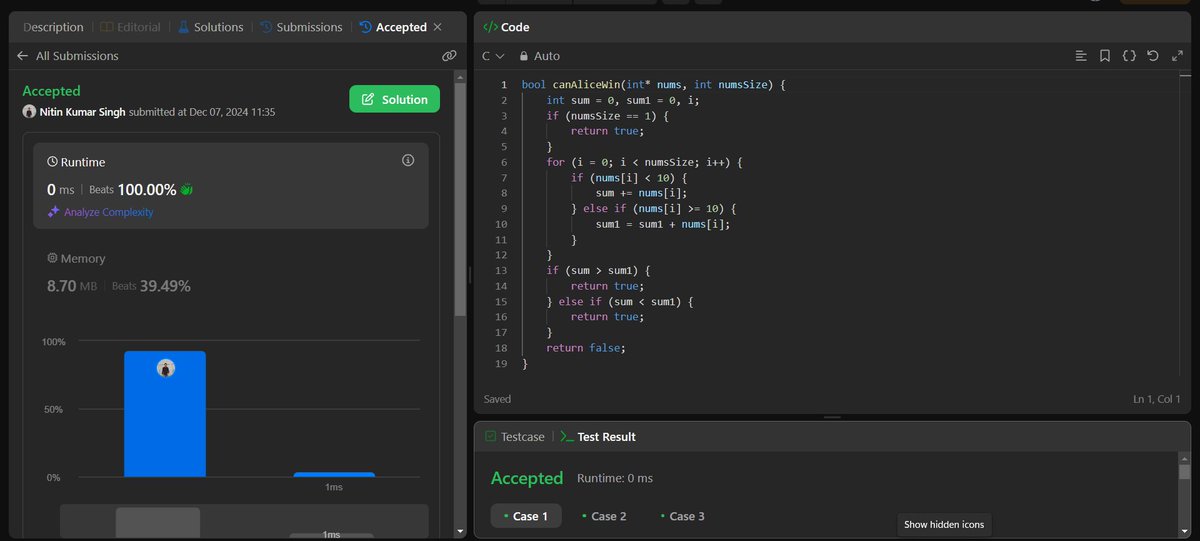Screen dimensions: 1200x541
Task: Open the Test Result tab
Action: pyautogui.click(x=598, y=437)
